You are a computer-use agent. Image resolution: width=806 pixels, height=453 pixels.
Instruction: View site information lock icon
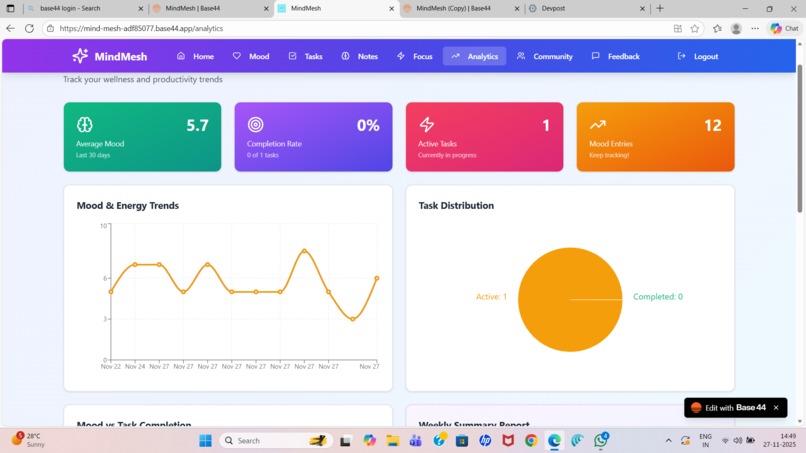coord(50,28)
